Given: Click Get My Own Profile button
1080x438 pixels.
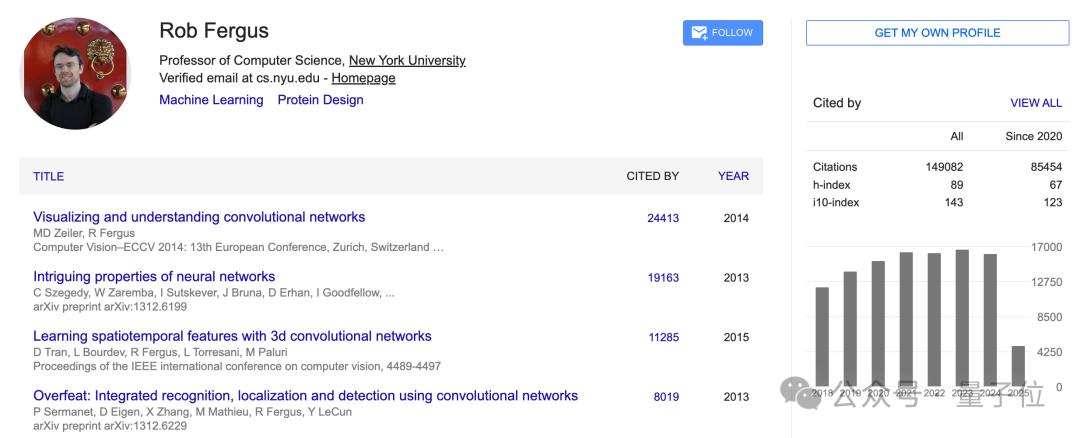Looking at the screenshot, I should pyautogui.click(x=937, y=33).
